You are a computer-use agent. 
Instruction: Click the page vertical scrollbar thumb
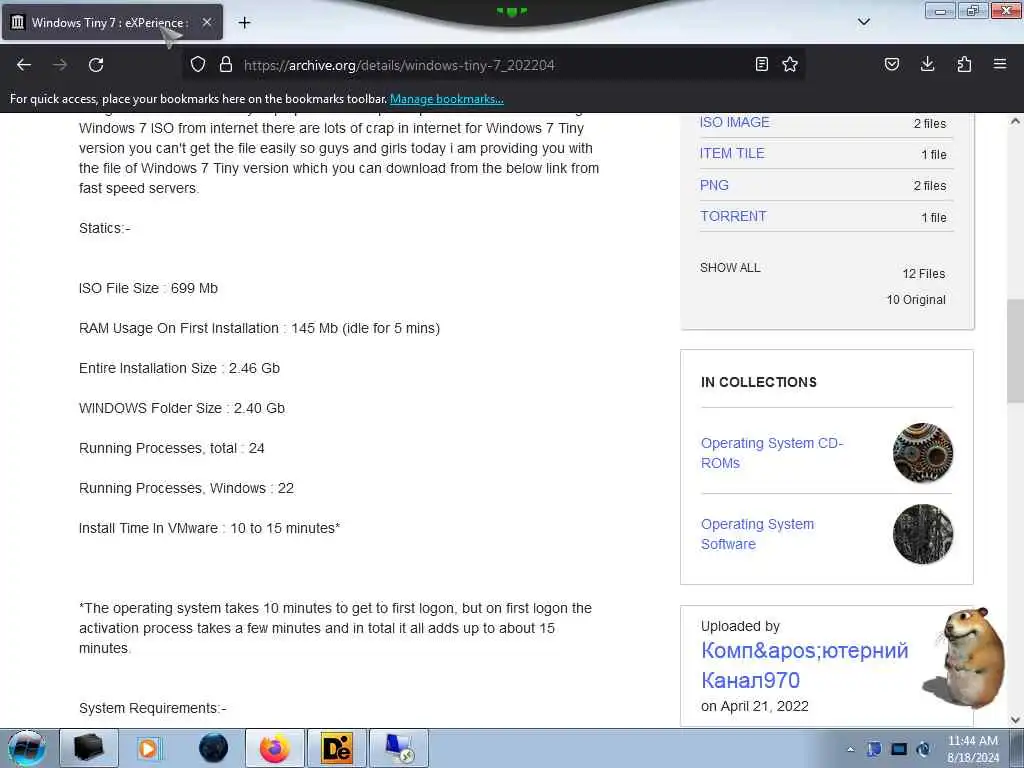pyautogui.click(x=1015, y=353)
